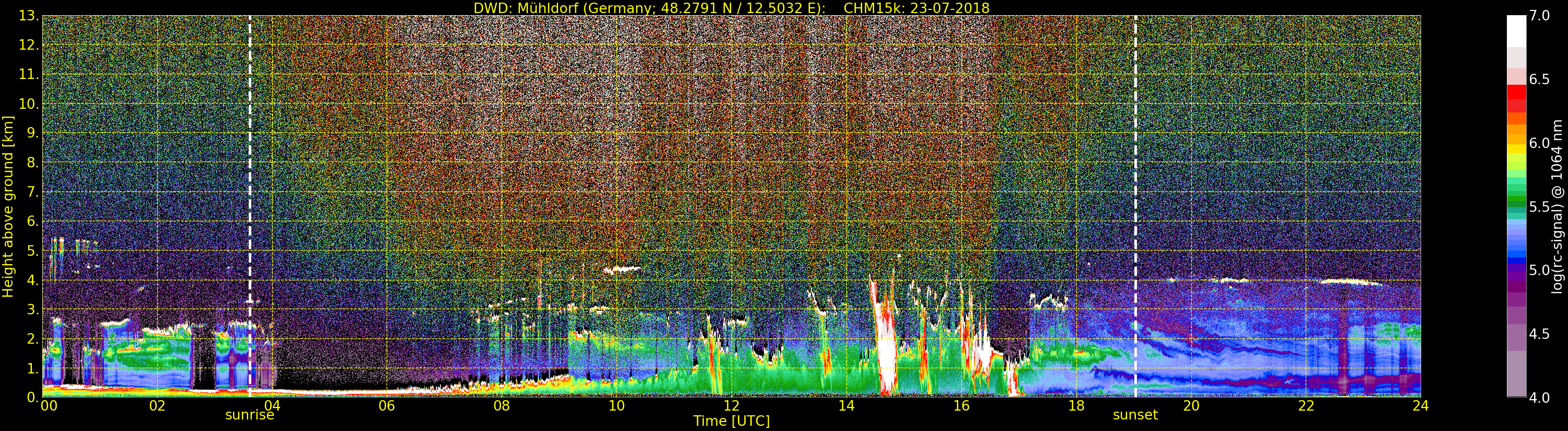The image size is (1568, 431).
Task: Click the '4.' height axis tick label
Action: click(33, 280)
